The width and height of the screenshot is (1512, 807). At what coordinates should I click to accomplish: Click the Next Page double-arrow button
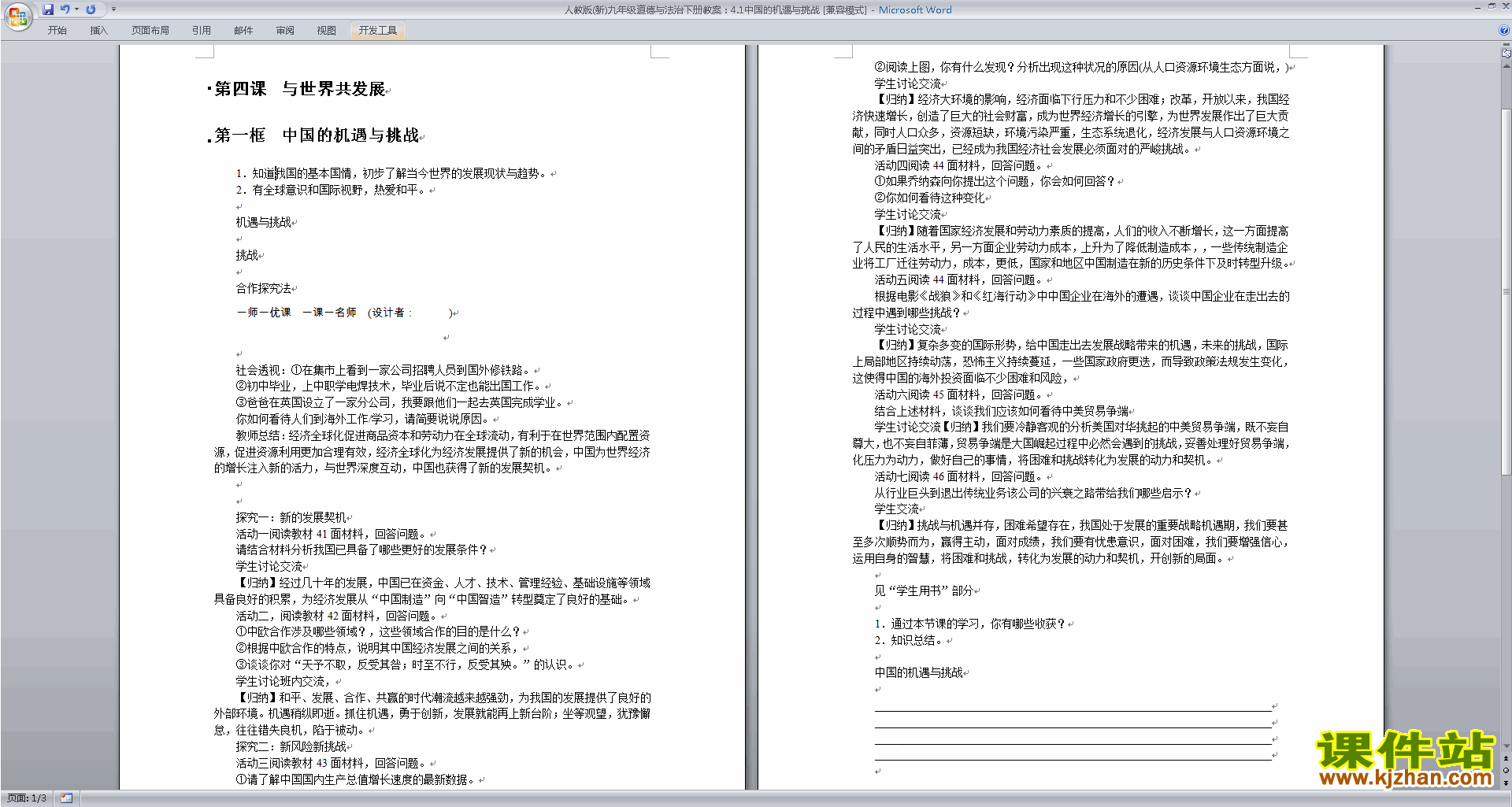(x=1506, y=783)
